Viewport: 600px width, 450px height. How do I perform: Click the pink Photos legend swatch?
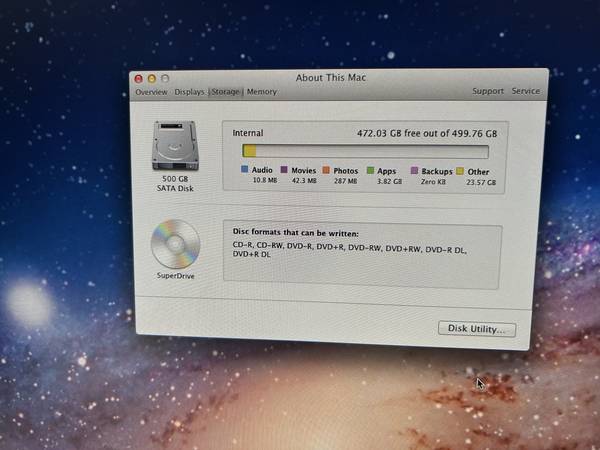tap(326, 171)
